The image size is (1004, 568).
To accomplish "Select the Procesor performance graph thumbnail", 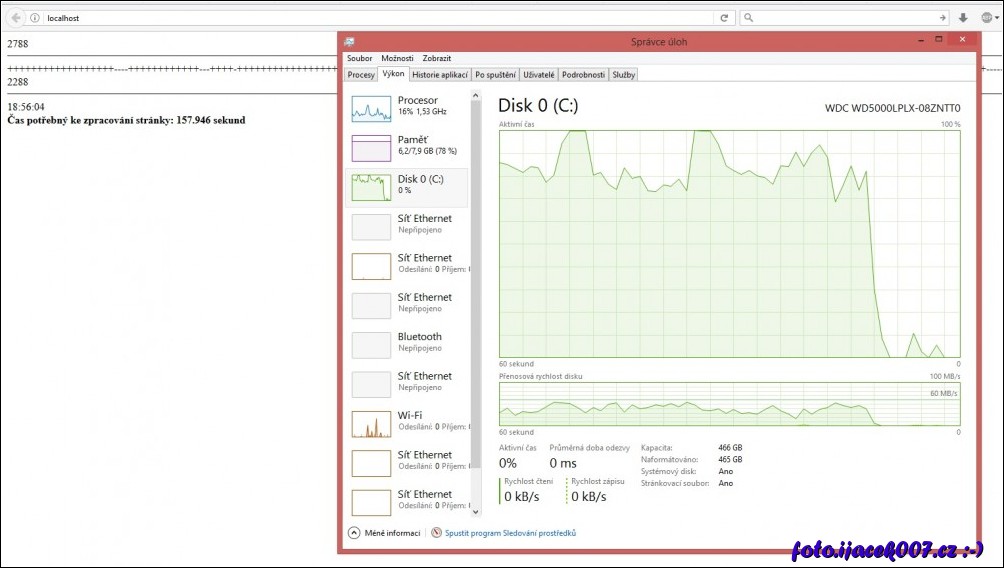I will (371, 108).
